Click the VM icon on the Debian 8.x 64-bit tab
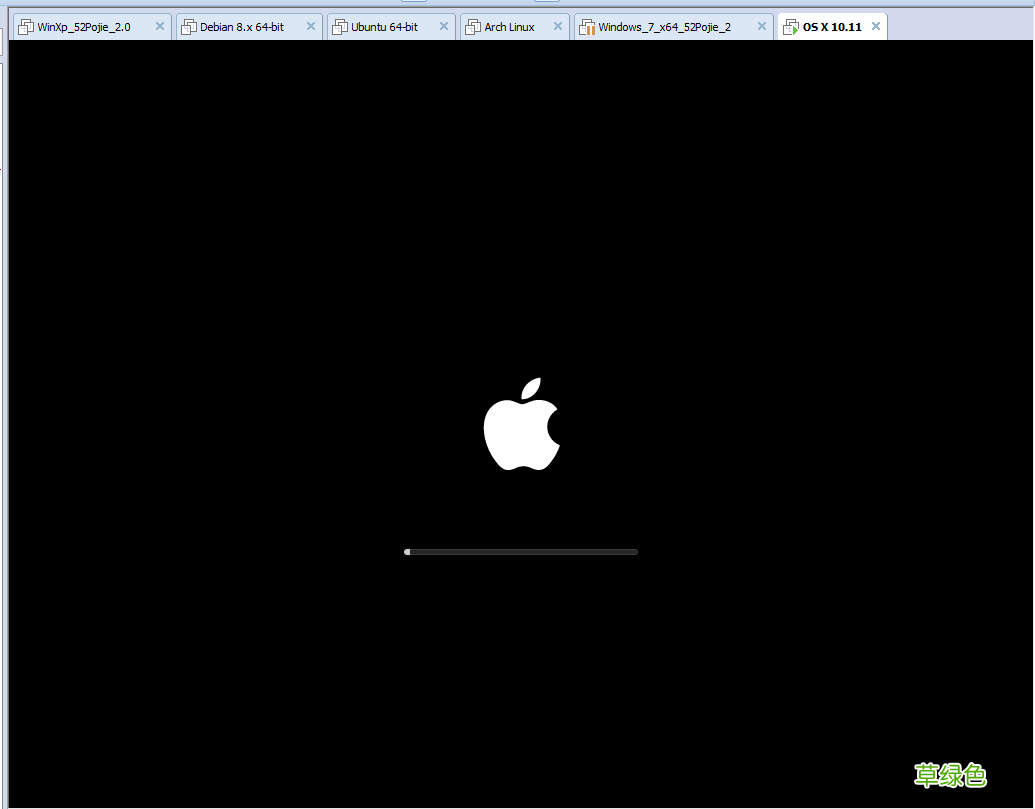The height and width of the screenshot is (809, 1035). pyautogui.click(x=190, y=26)
